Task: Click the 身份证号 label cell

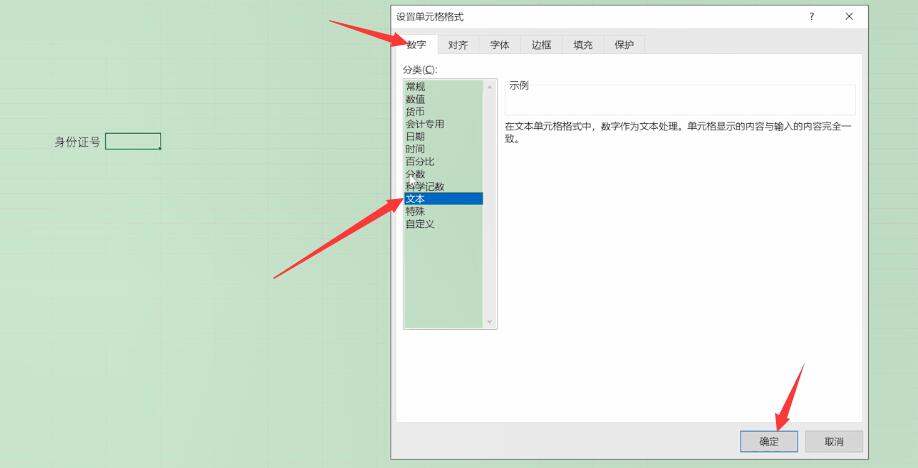Action: (x=77, y=142)
